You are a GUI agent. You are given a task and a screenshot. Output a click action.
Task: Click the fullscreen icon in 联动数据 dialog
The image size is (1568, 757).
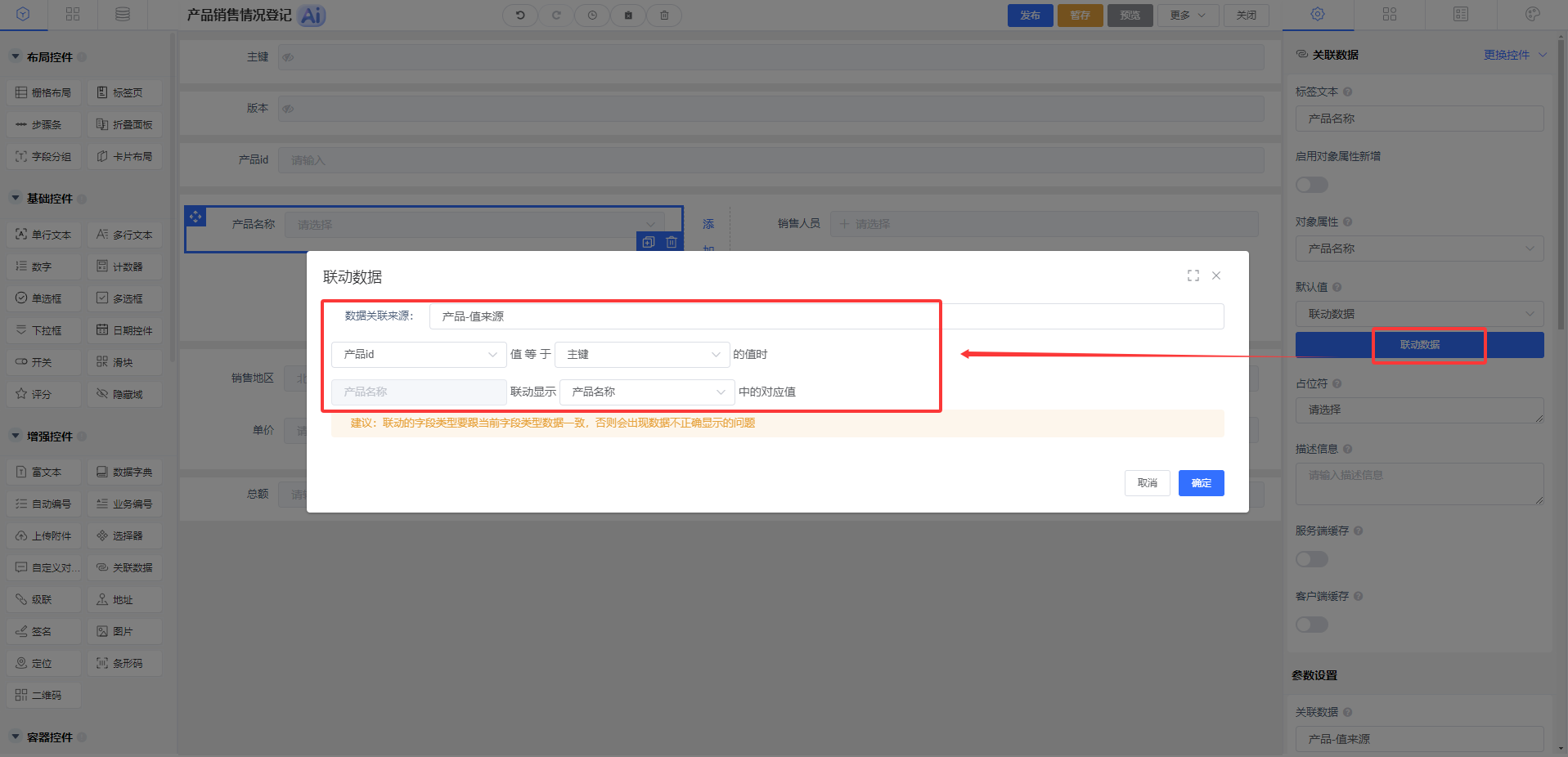[x=1193, y=275]
